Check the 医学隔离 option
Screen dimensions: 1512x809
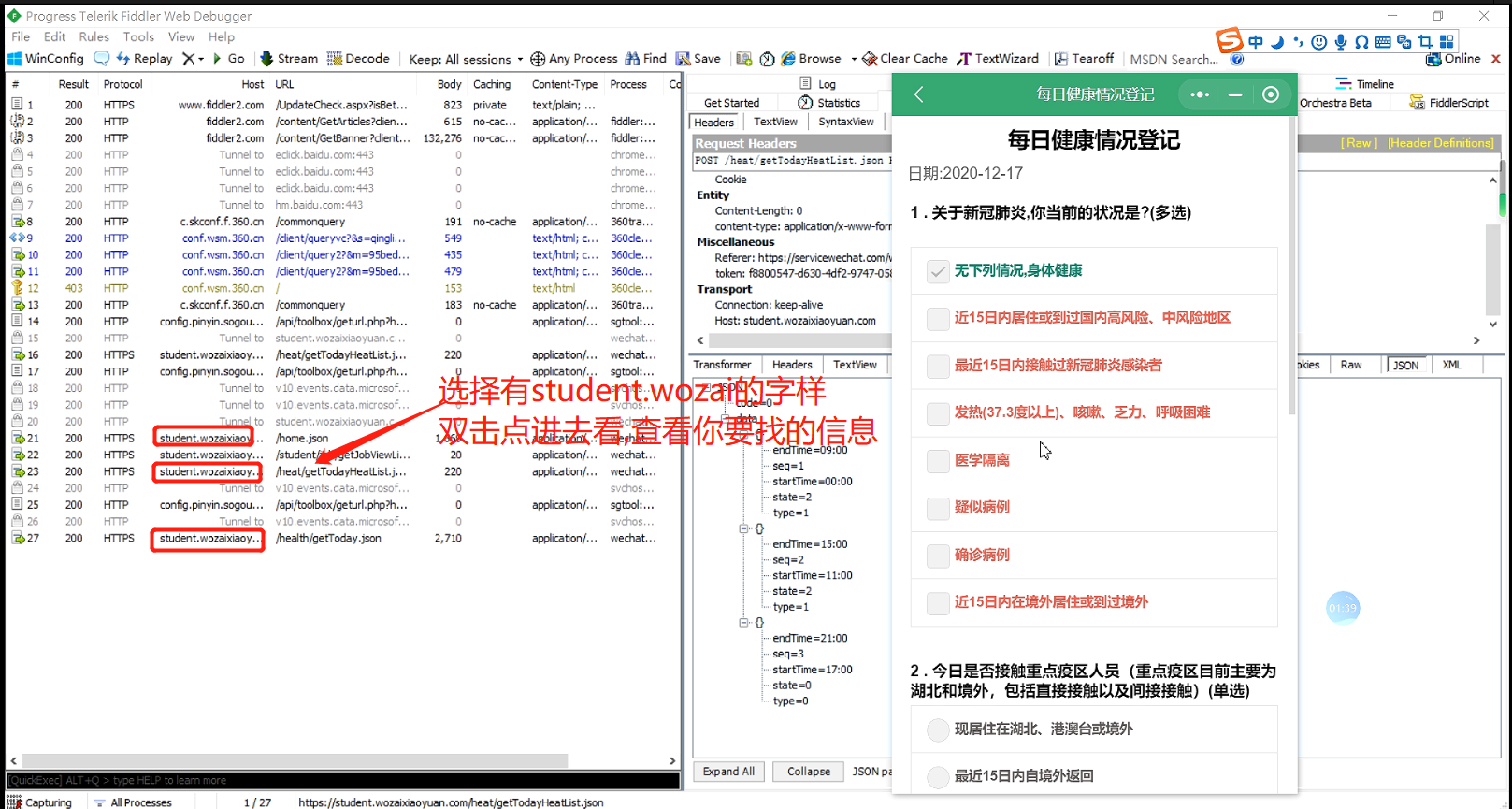click(938, 461)
